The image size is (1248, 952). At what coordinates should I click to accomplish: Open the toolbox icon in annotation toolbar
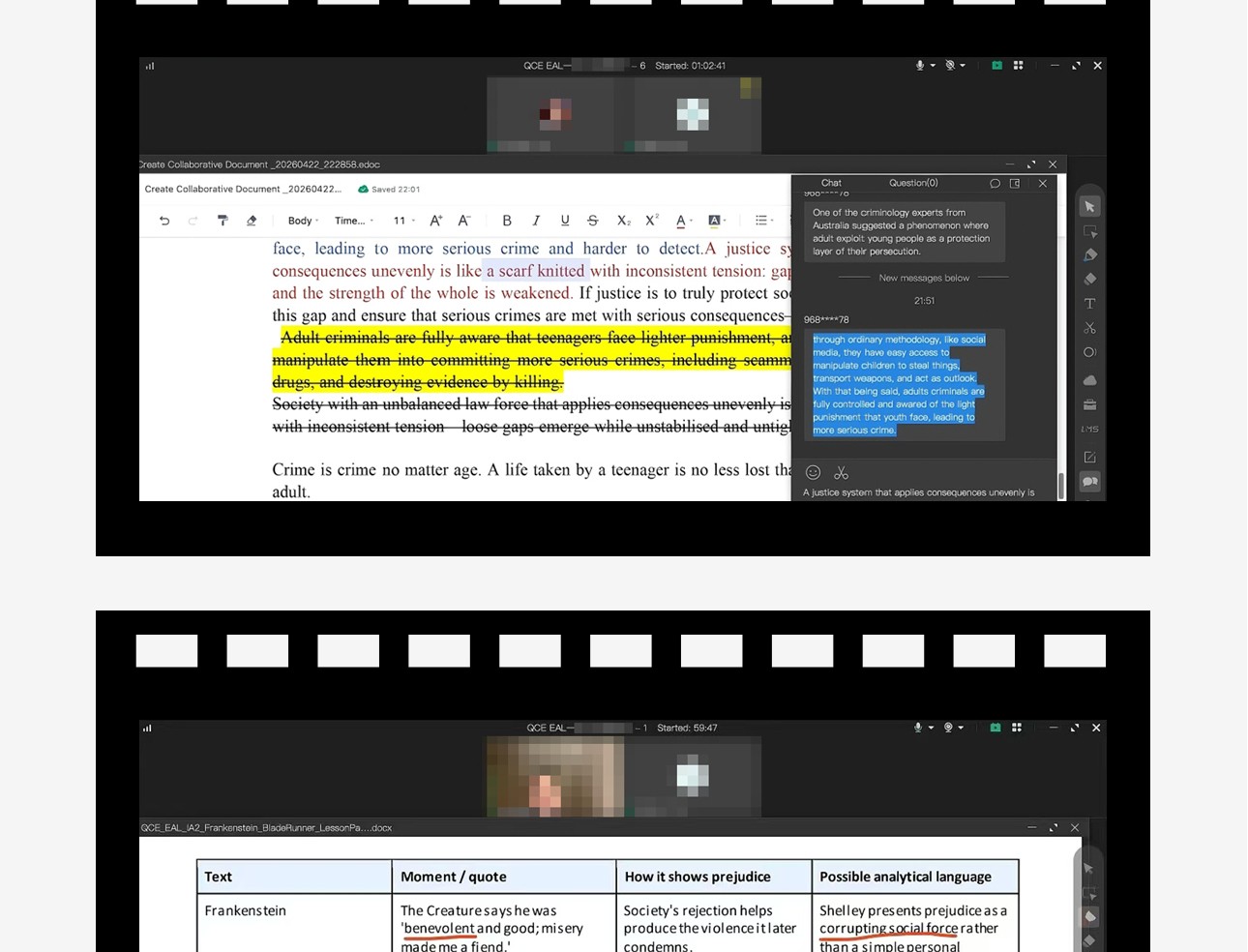click(x=1090, y=404)
